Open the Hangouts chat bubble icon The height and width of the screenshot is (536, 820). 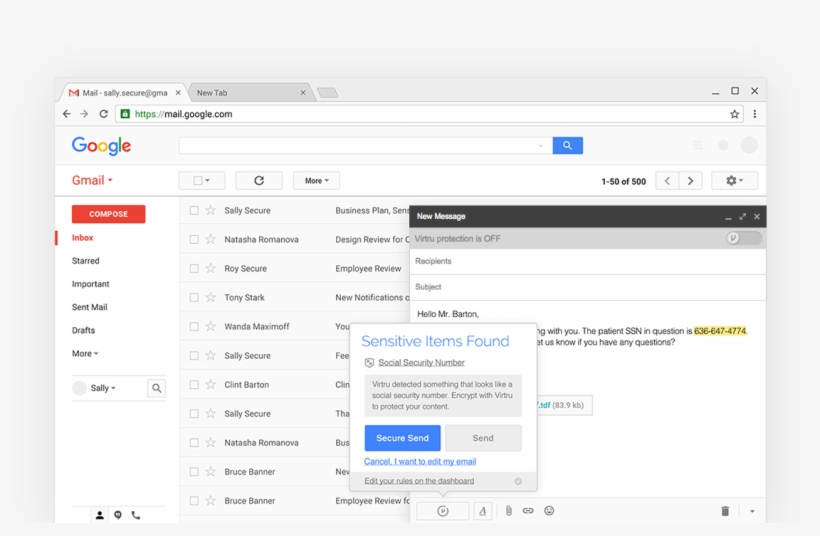pos(118,515)
